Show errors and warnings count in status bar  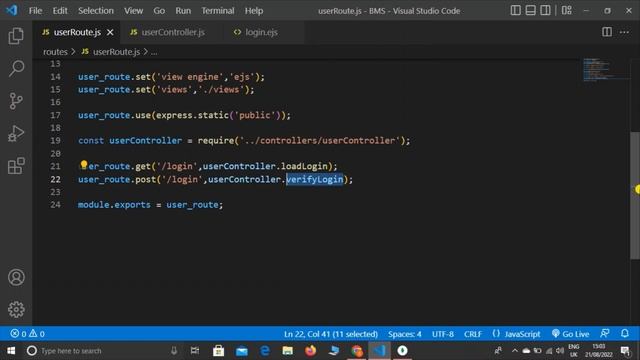pyautogui.click(x=27, y=334)
